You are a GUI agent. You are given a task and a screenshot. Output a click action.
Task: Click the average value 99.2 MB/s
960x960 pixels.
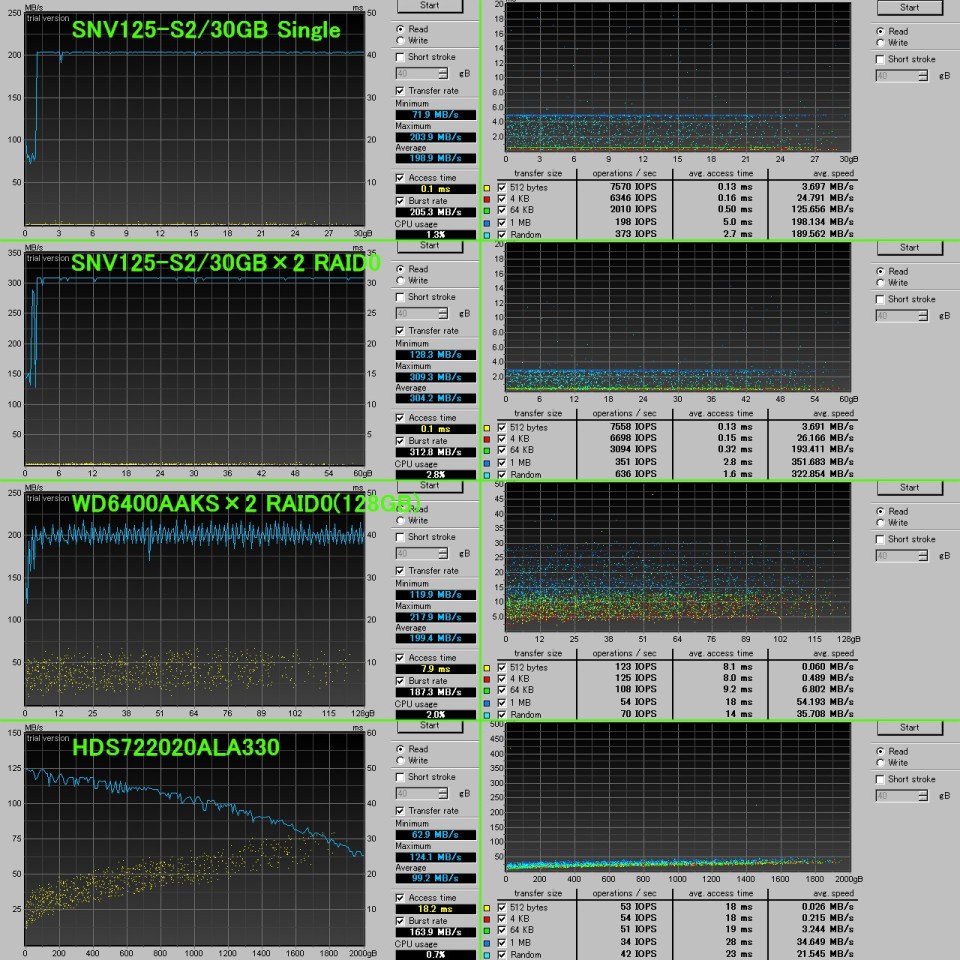[435, 878]
